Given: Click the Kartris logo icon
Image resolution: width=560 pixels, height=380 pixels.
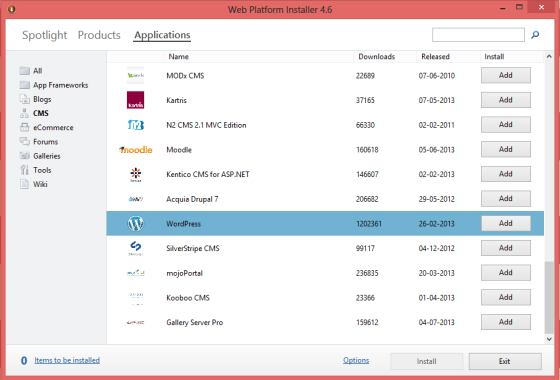Looking at the screenshot, I should click(x=135, y=100).
